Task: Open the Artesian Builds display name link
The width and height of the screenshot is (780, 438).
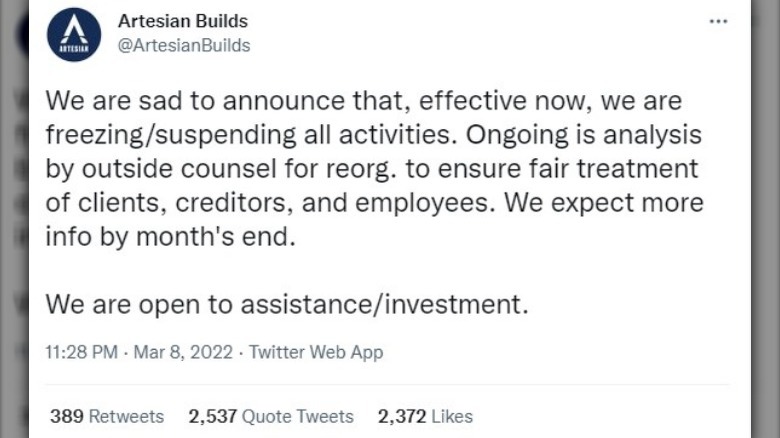Action: [x=182, y=21]
